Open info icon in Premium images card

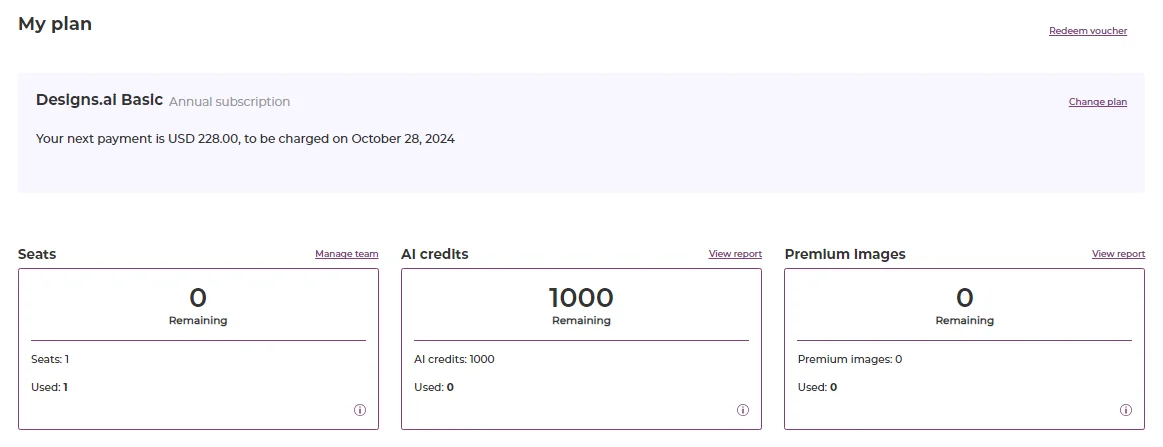[x=1126, y=410]
